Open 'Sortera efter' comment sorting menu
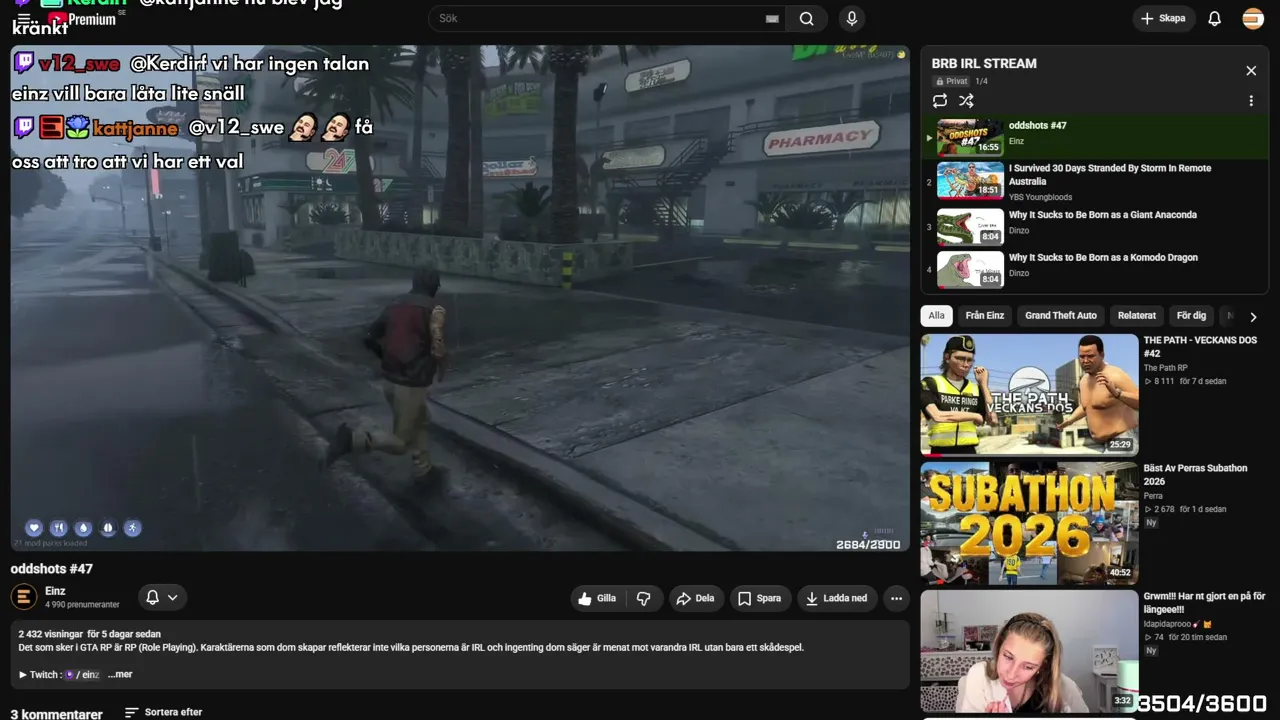 click(x=163, y=712)
